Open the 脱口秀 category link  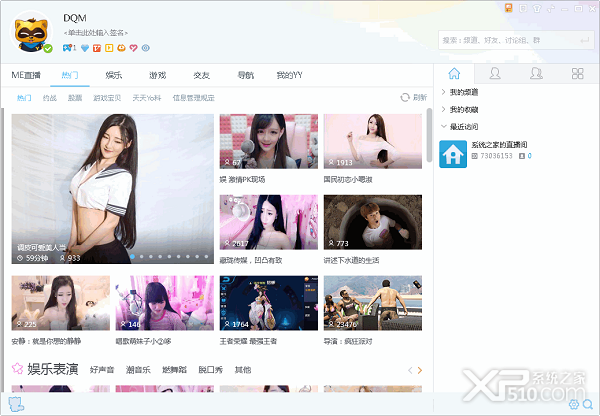click(x=210, y=370)
